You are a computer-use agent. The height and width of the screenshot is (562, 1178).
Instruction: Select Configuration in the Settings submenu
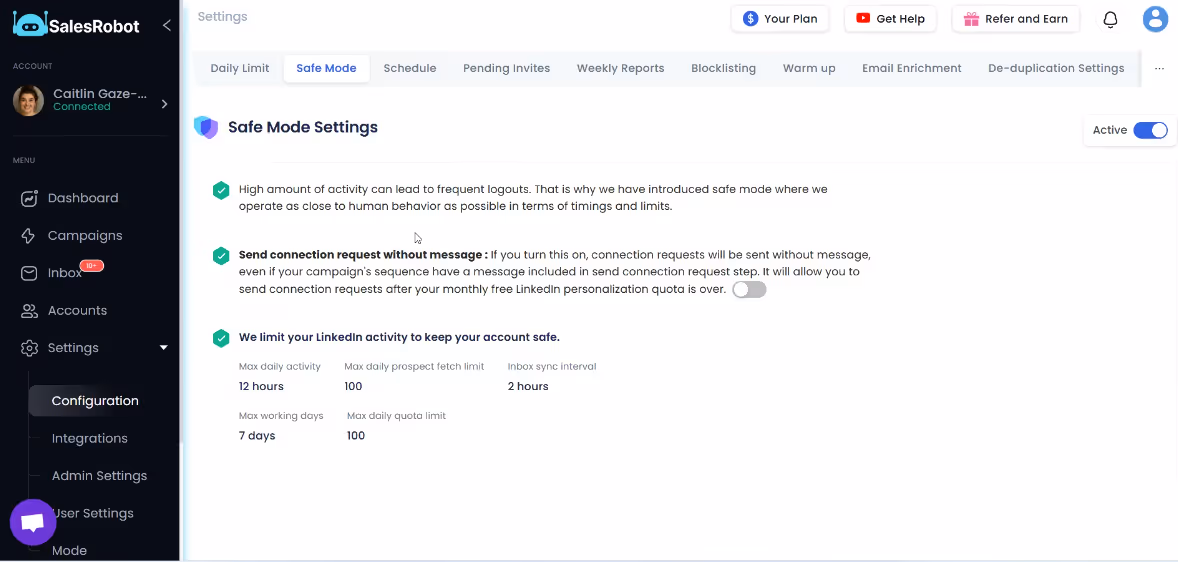pyautogui.click(x=95, y=400)
